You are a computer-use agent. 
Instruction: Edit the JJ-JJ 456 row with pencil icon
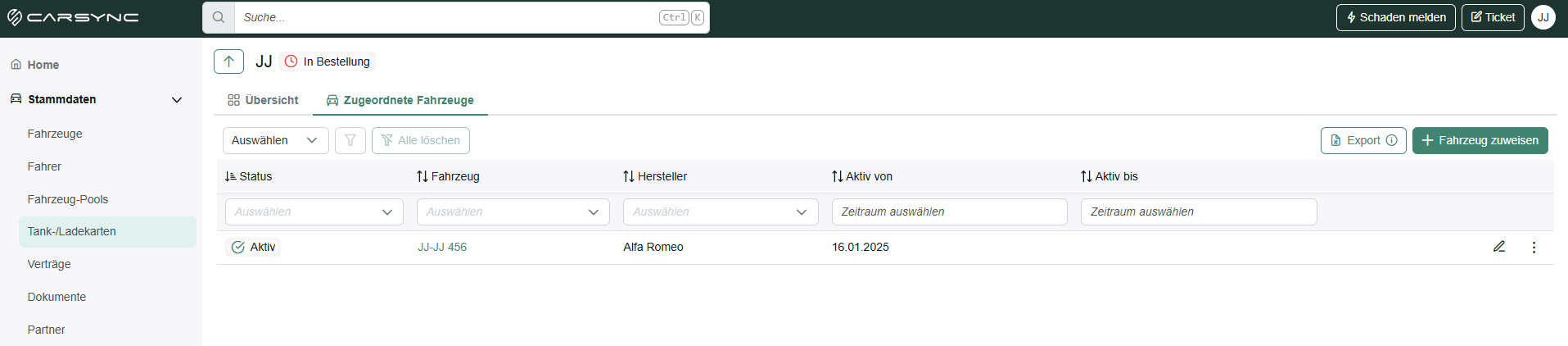point(1499,247)
